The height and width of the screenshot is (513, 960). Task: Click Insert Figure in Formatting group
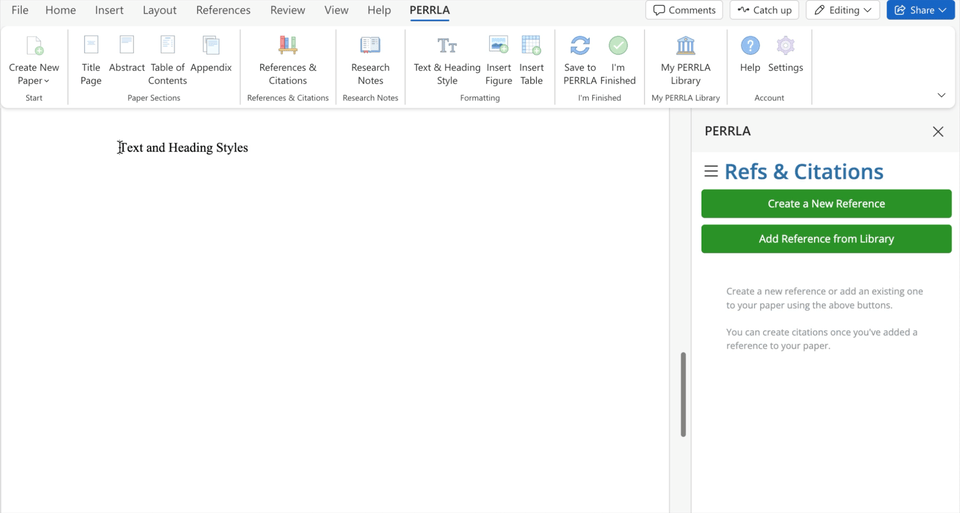pos(498,60)
